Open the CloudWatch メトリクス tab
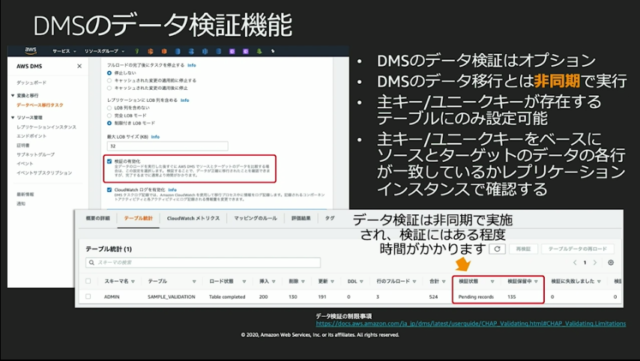Viewport: 640px width, 361px height. point(193,218)
